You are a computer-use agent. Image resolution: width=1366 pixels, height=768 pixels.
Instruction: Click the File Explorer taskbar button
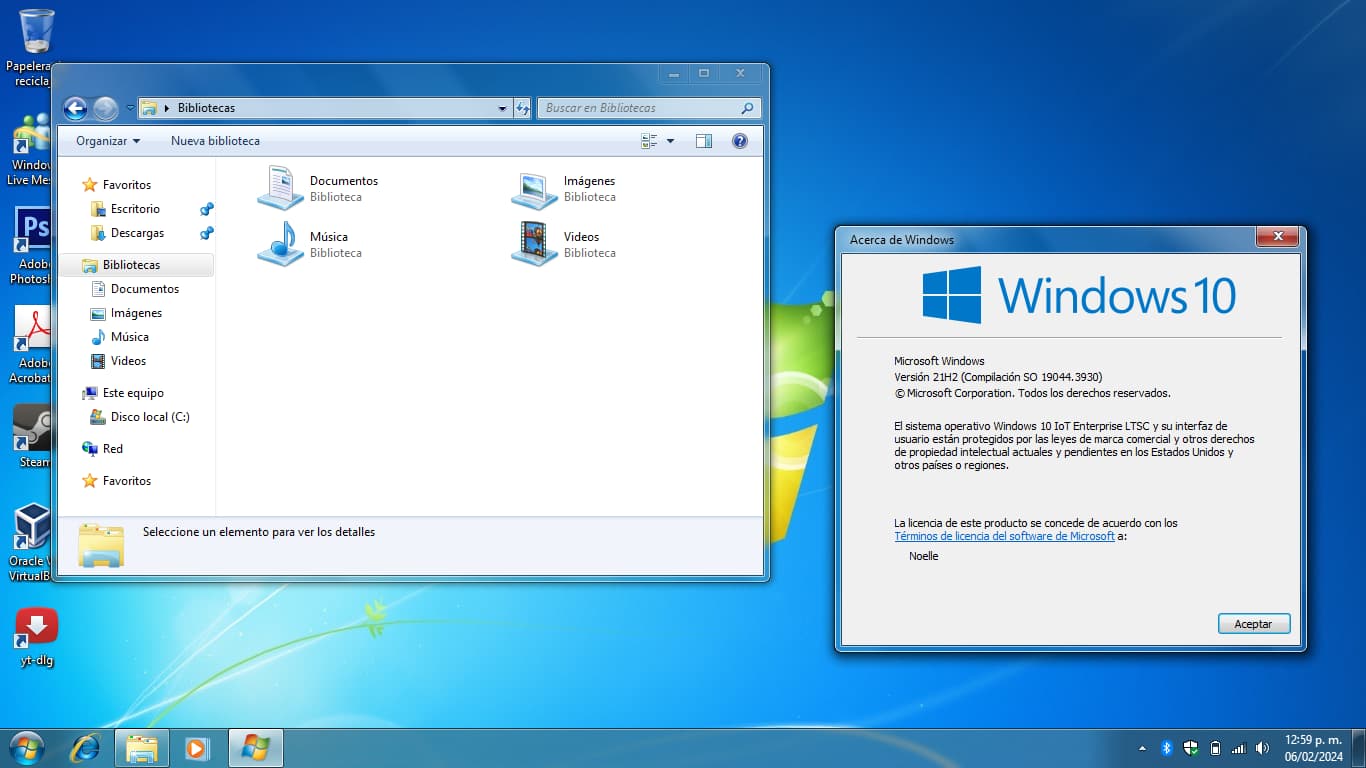[x=142, y=748]
